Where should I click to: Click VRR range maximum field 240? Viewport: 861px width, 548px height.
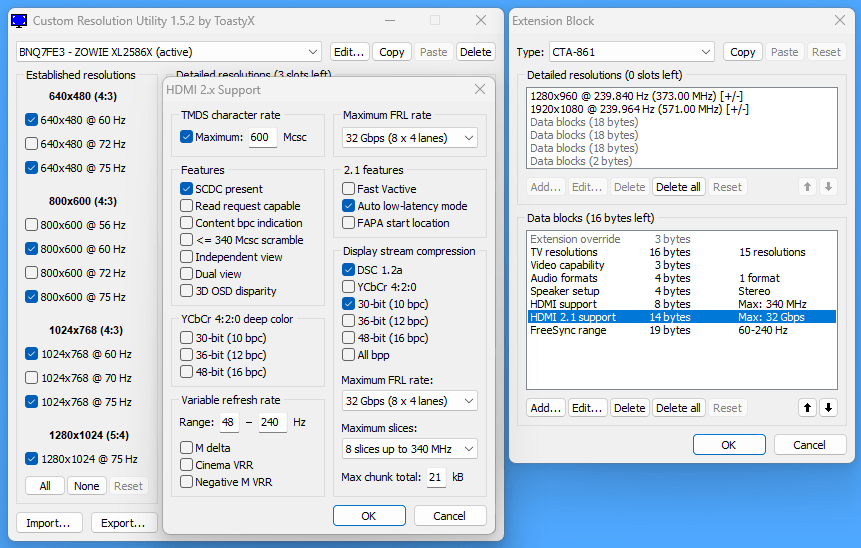tap(272, 422)
